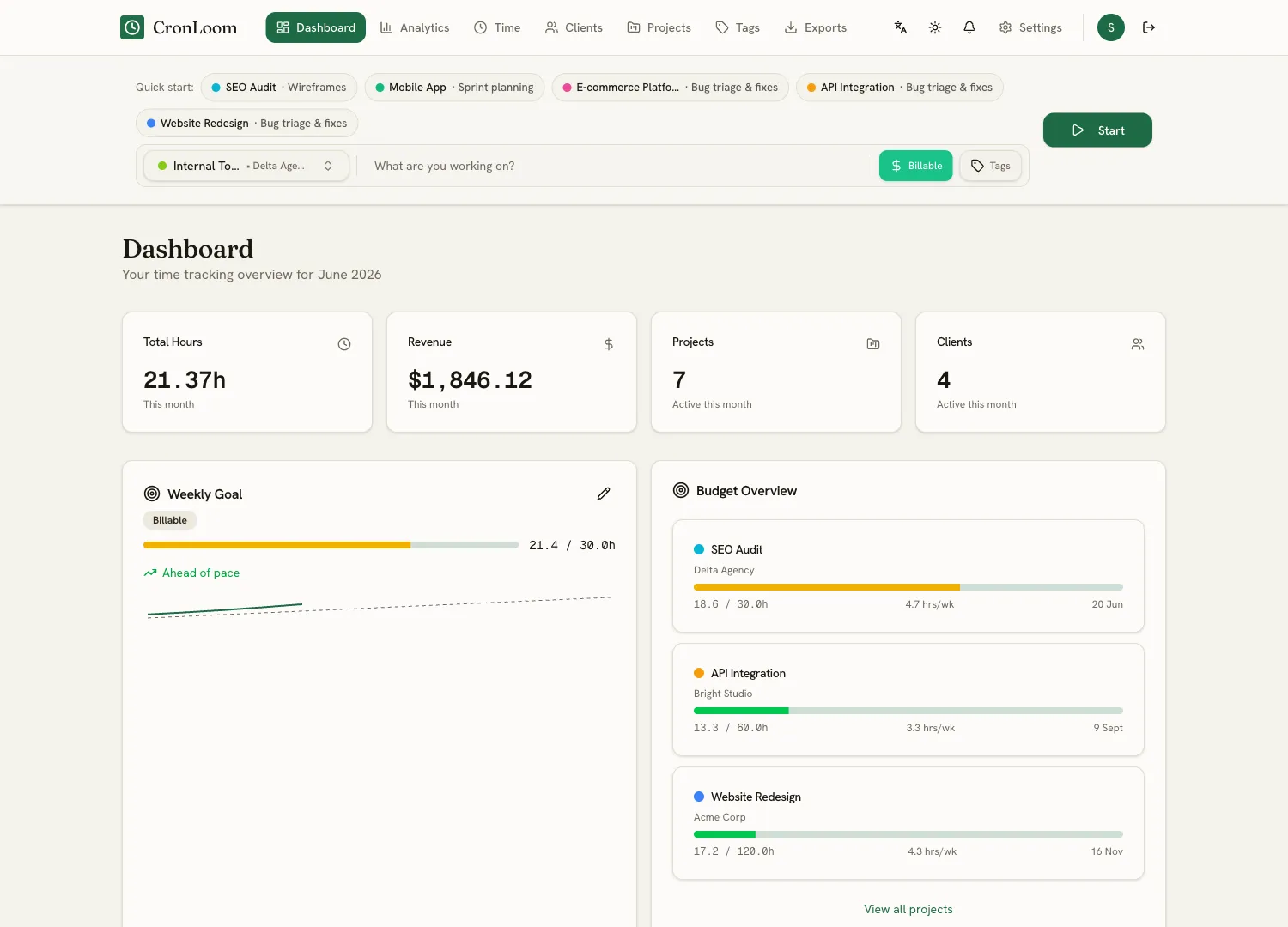Click the dollar icon in Revenue card

point(609,344)
